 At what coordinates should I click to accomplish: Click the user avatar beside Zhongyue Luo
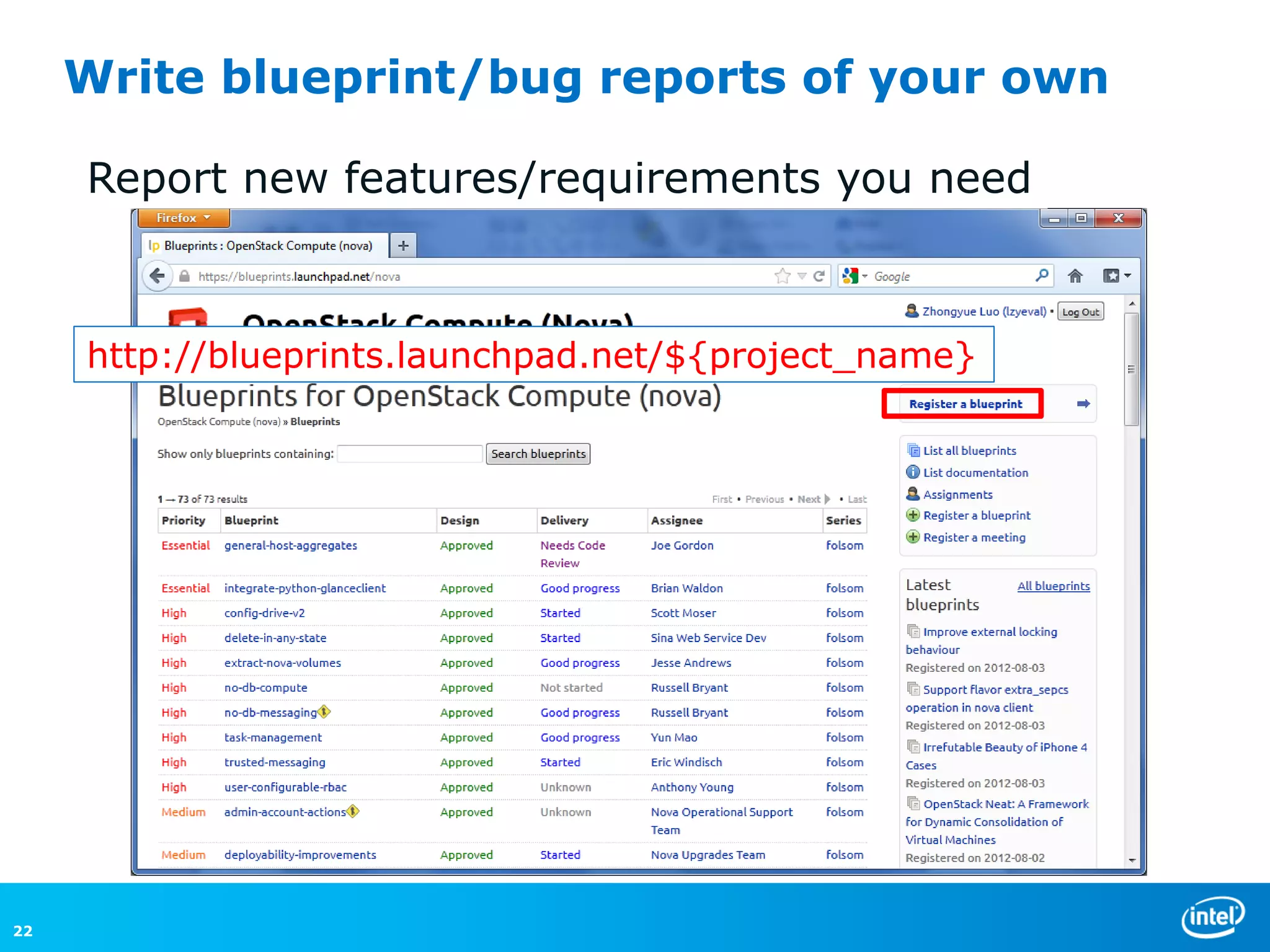[912, 311]
